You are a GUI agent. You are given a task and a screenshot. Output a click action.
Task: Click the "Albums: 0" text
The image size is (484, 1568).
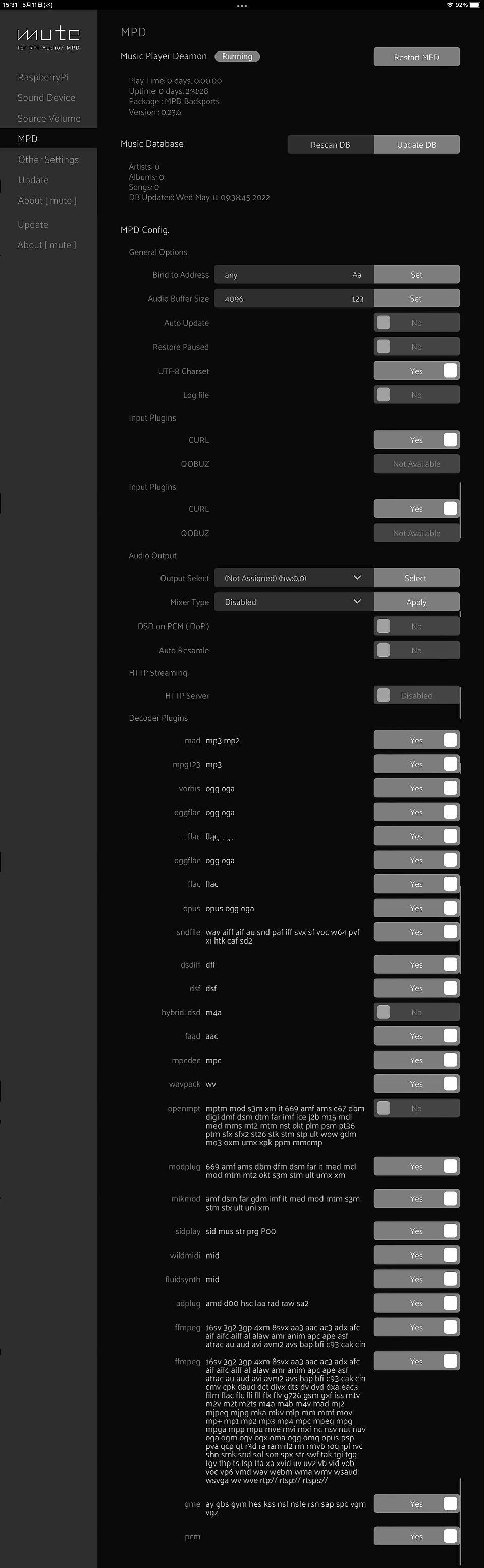pyautogui.click(x=146, y=177)
